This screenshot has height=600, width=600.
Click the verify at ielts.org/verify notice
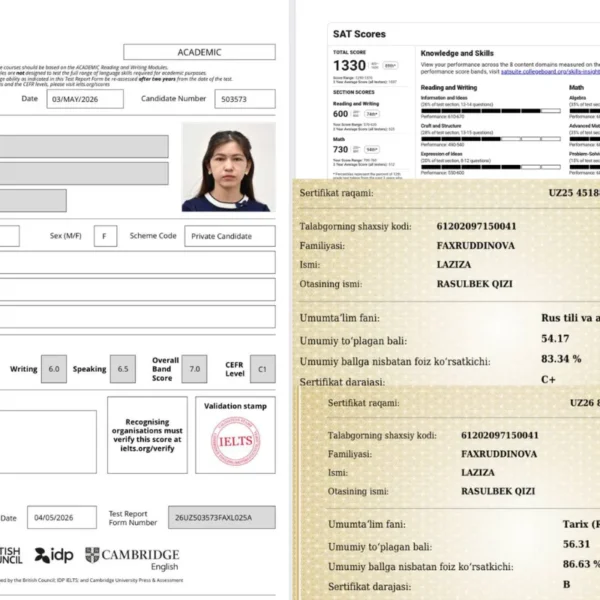tap(147, 435)
